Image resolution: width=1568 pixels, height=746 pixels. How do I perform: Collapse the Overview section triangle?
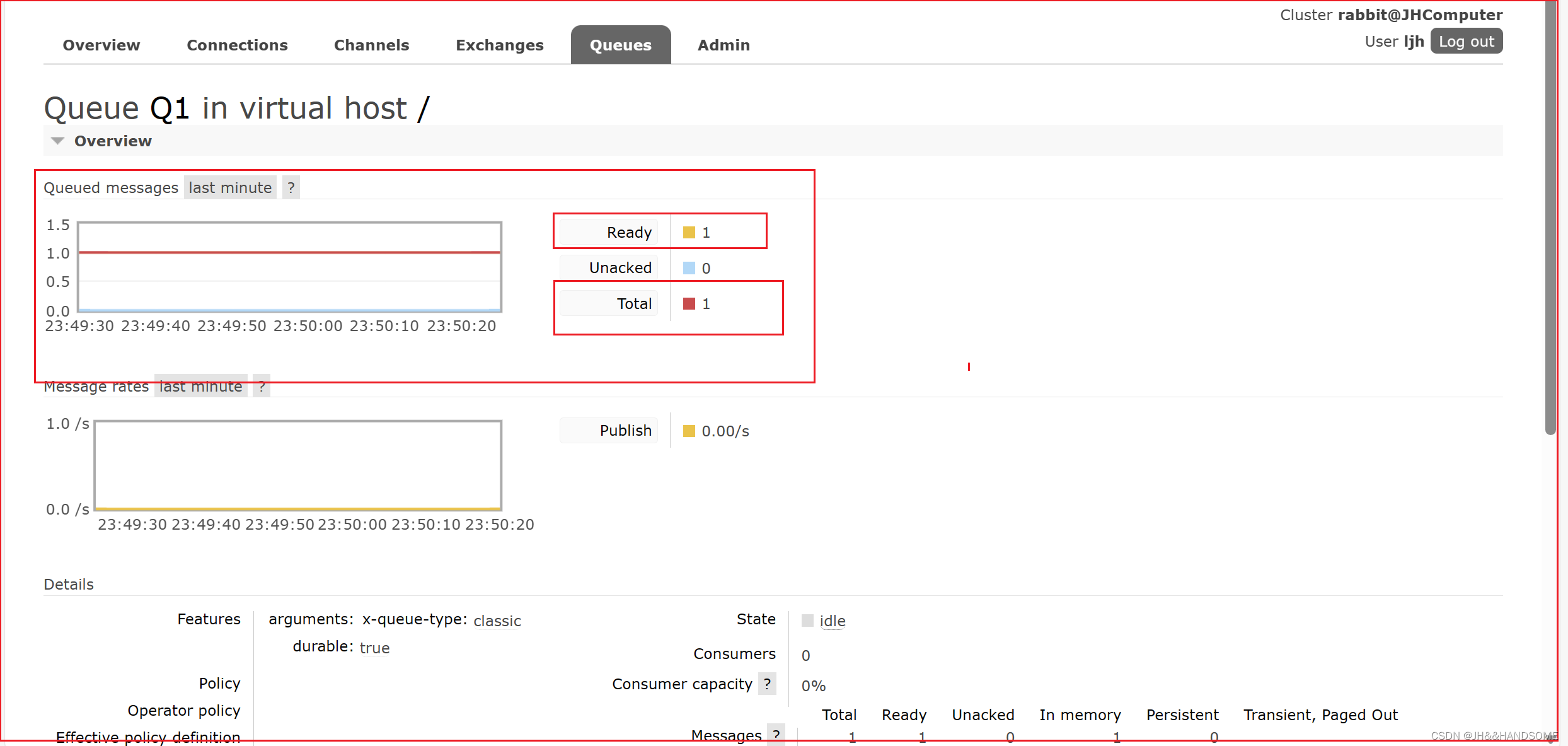coord(57,141)
